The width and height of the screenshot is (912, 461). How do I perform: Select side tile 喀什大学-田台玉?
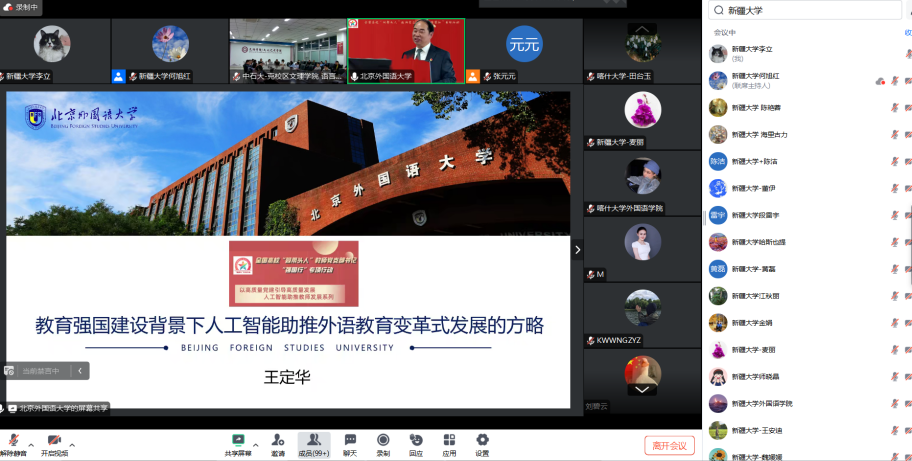tap(642, 51)
